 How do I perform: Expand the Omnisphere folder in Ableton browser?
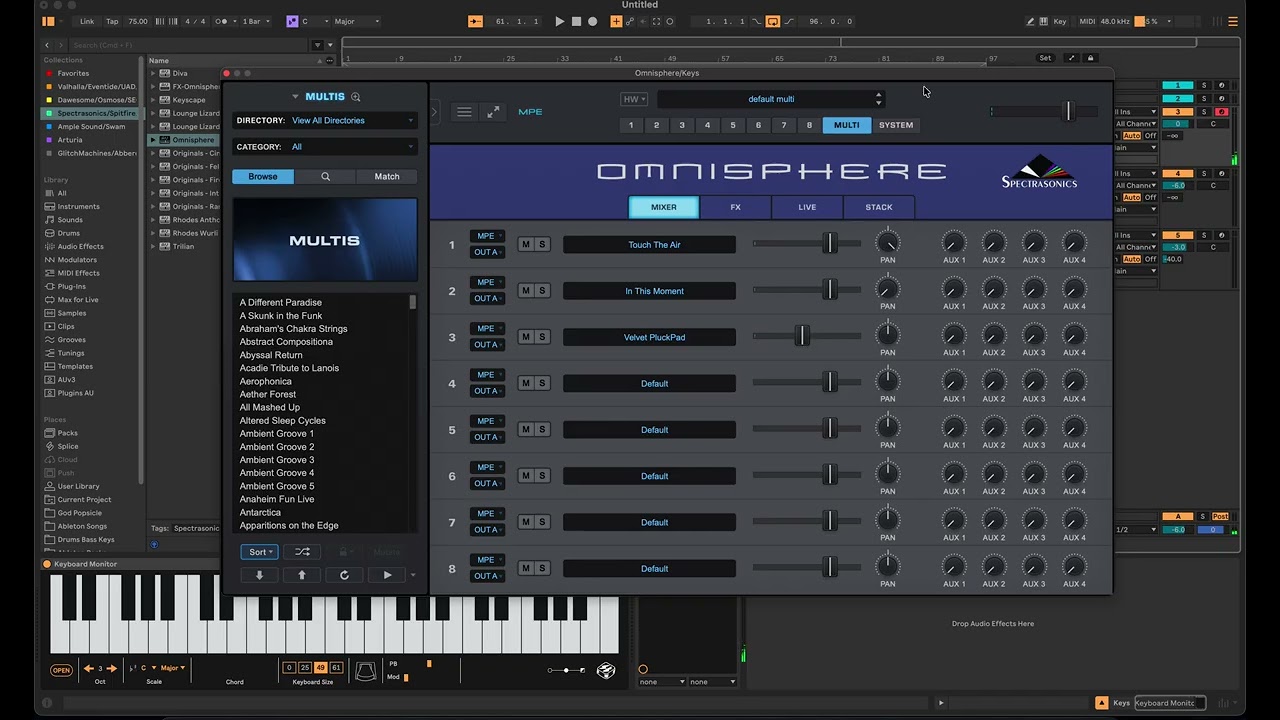pos(153,140)
